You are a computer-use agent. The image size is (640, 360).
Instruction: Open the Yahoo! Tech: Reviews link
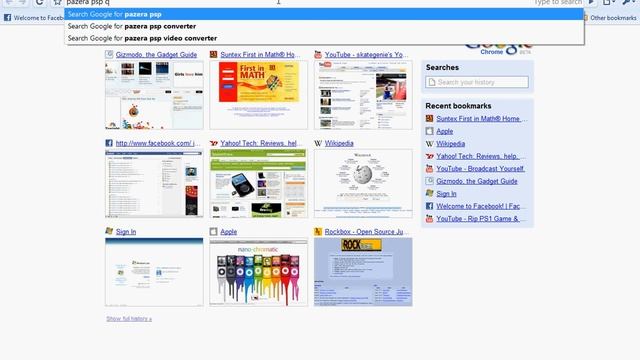point(261,143)
